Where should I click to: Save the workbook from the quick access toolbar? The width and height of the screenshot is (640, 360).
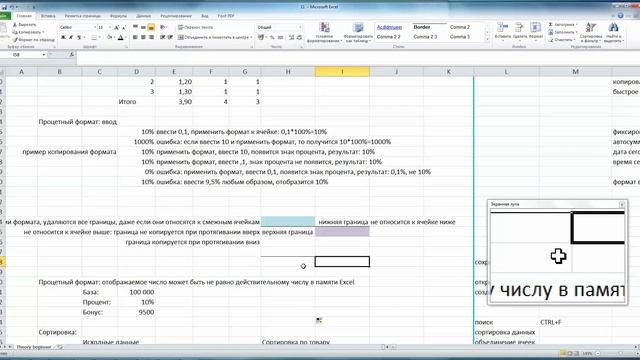[4, 7]
